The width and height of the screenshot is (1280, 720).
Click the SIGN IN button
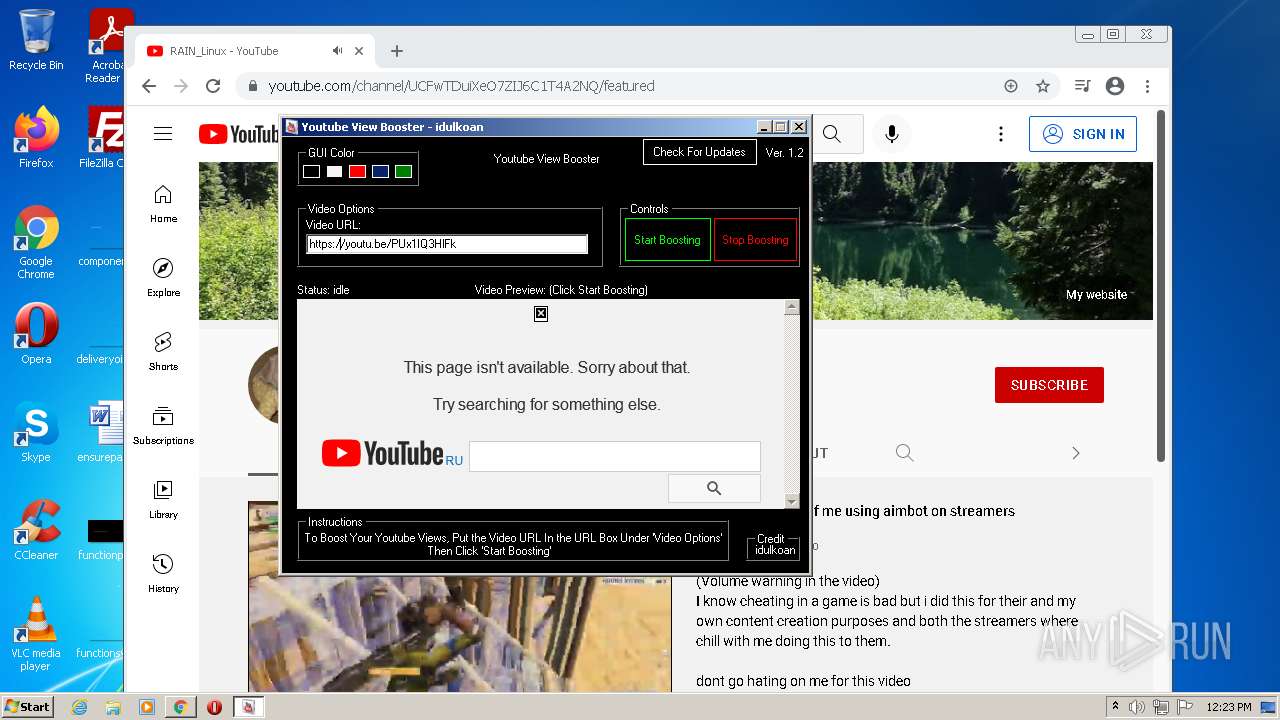[x=1083, y=134]
